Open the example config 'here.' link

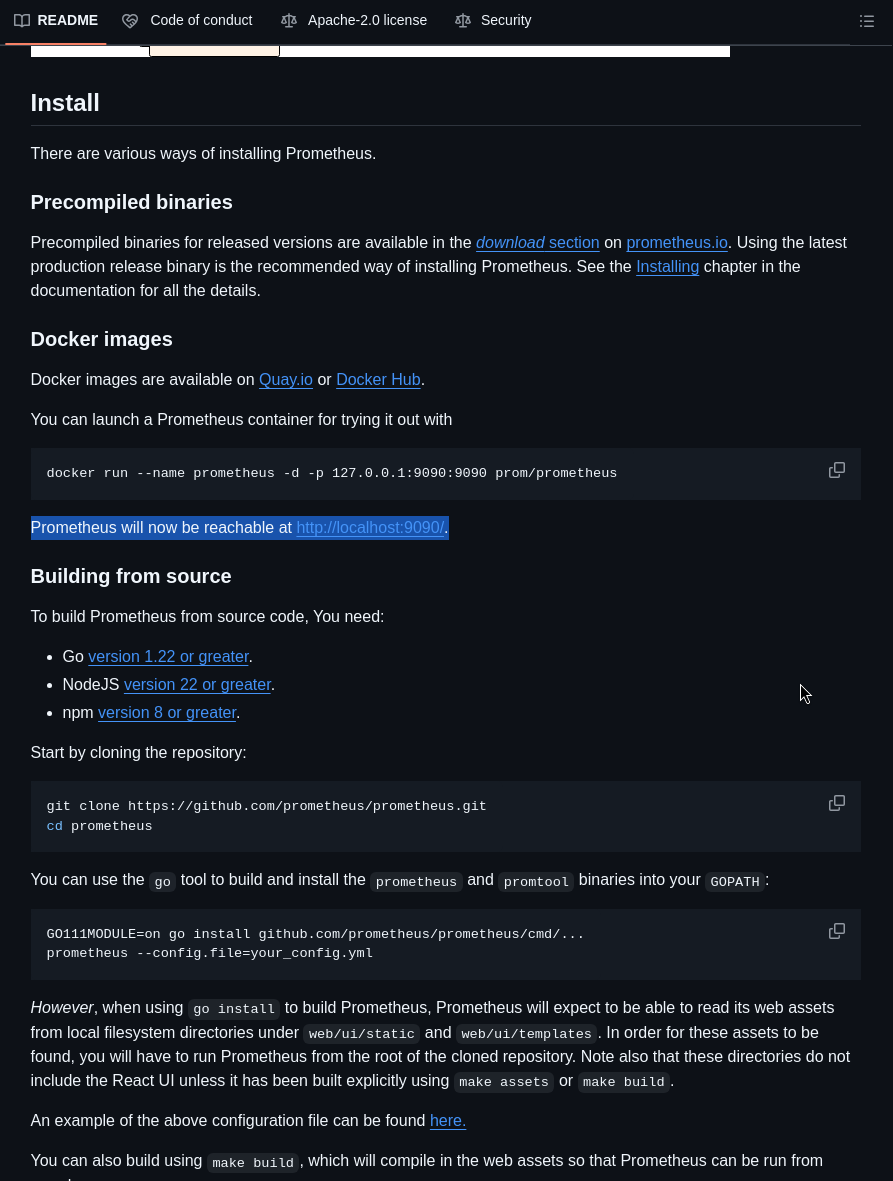click(x=447, y=1121)
